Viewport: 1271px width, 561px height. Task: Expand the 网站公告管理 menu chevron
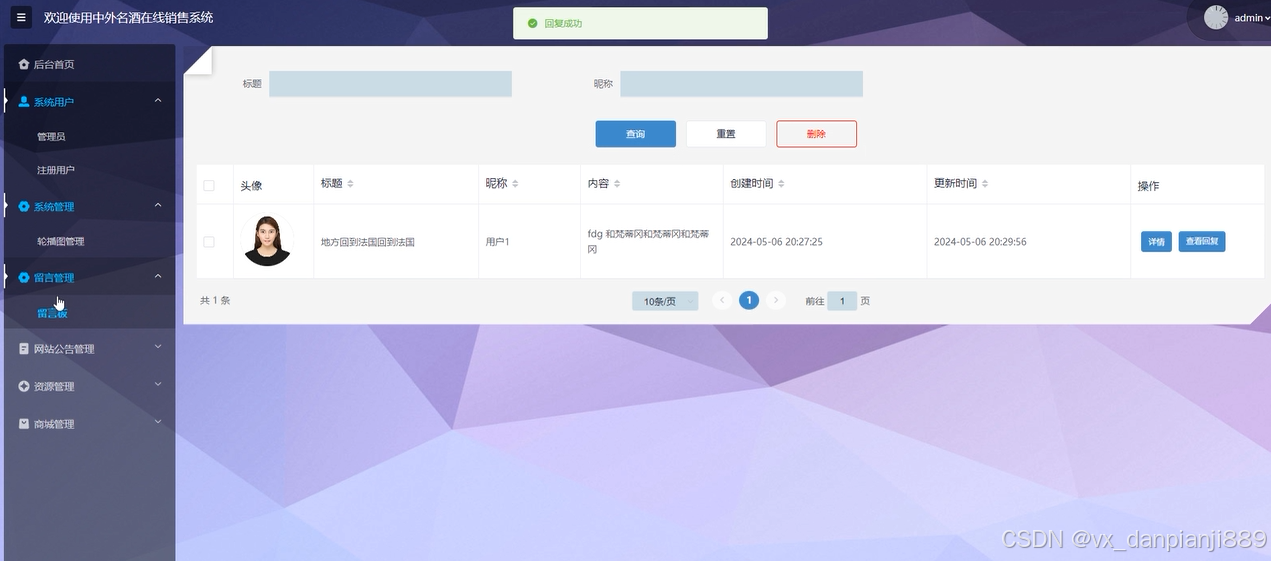click(x=158, y=348)
